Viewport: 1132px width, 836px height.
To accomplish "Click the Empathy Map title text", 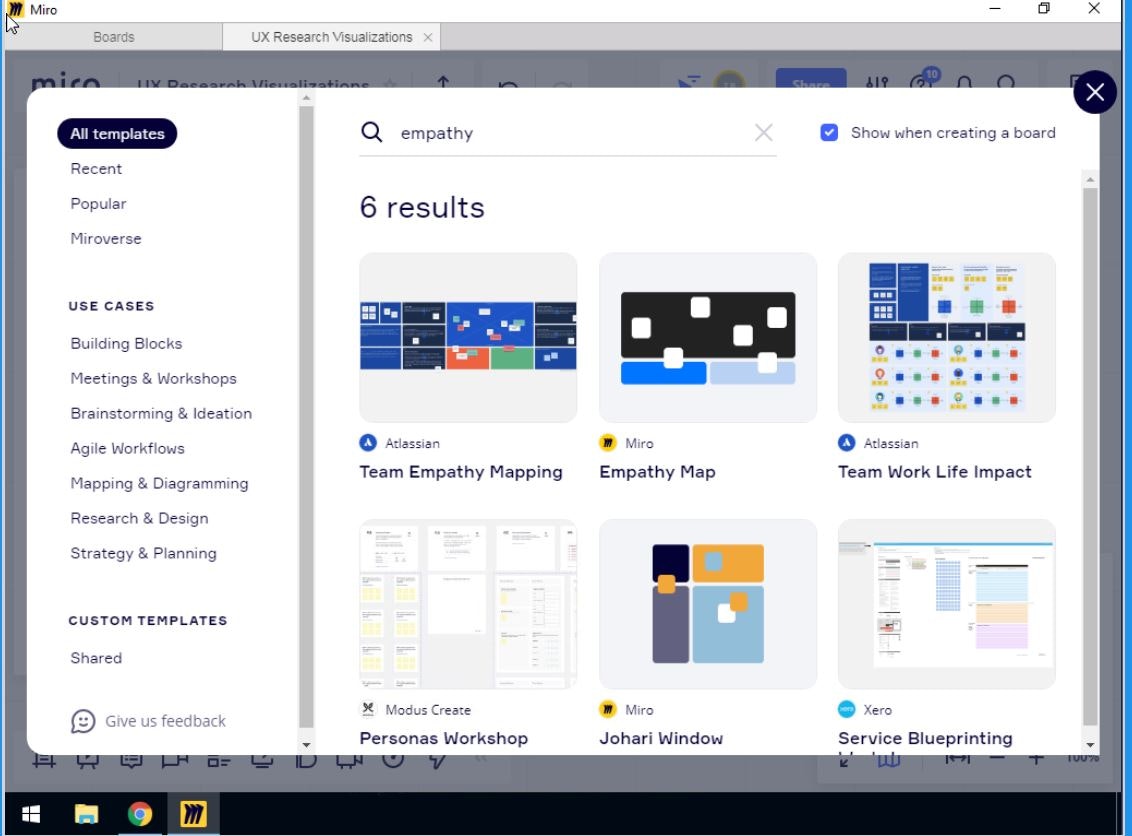I will pos(657,471).
